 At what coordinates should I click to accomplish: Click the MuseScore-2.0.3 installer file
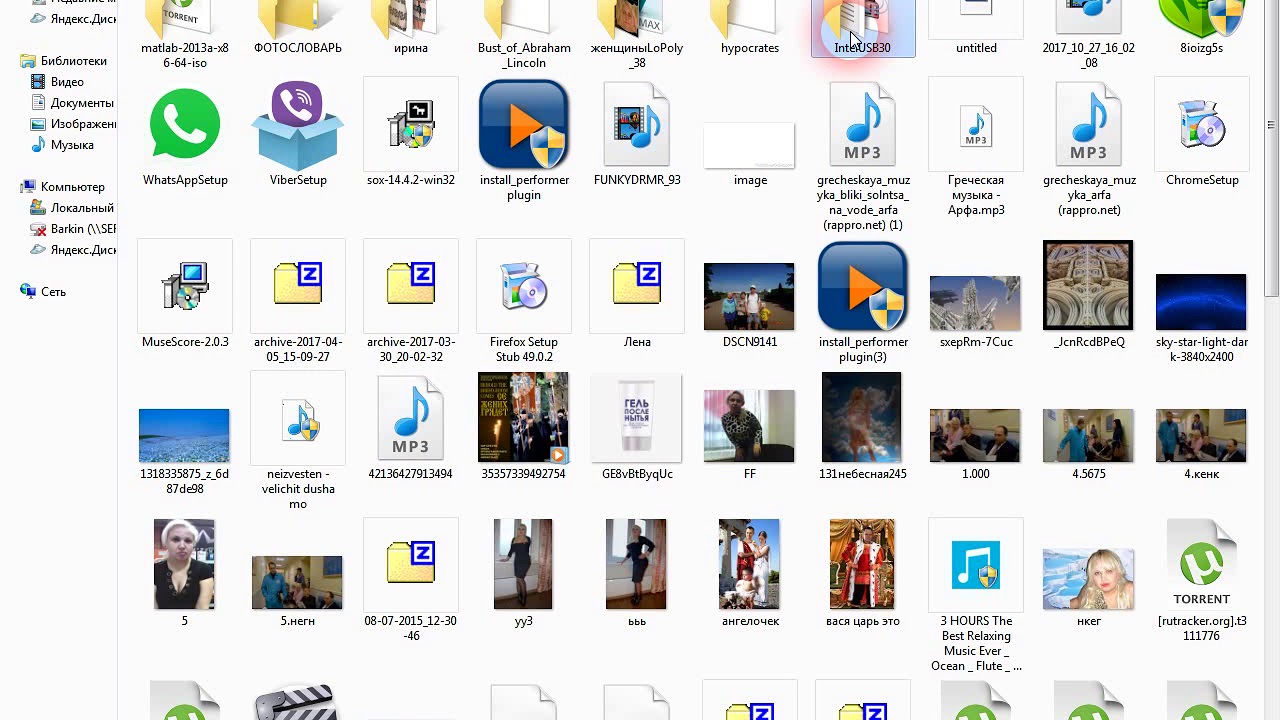click(x=185, y=287)
